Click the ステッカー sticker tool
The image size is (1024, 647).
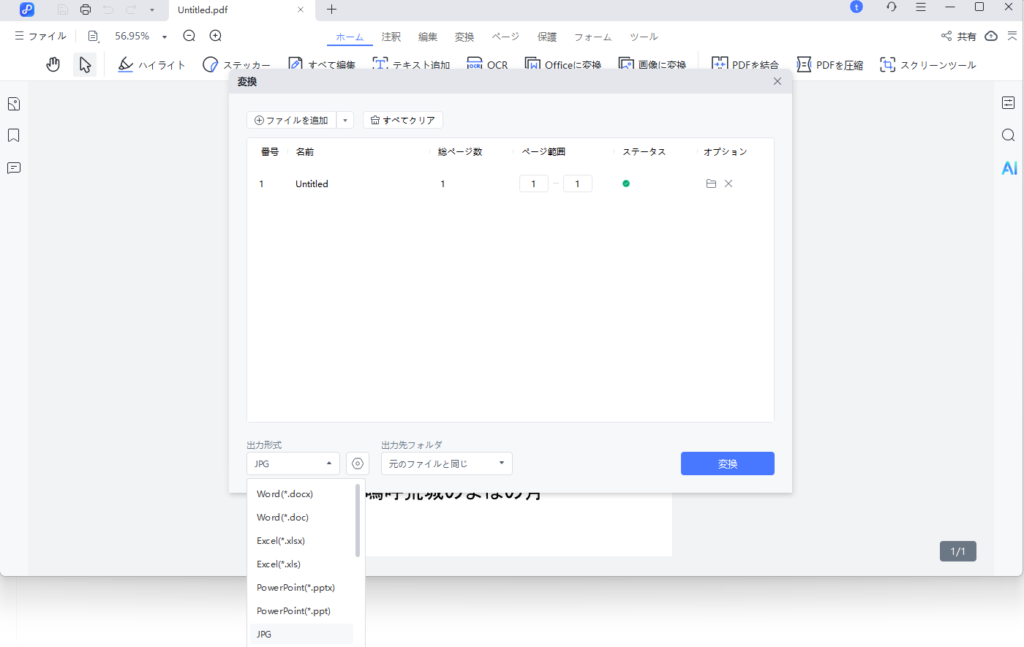pos(237,63)
